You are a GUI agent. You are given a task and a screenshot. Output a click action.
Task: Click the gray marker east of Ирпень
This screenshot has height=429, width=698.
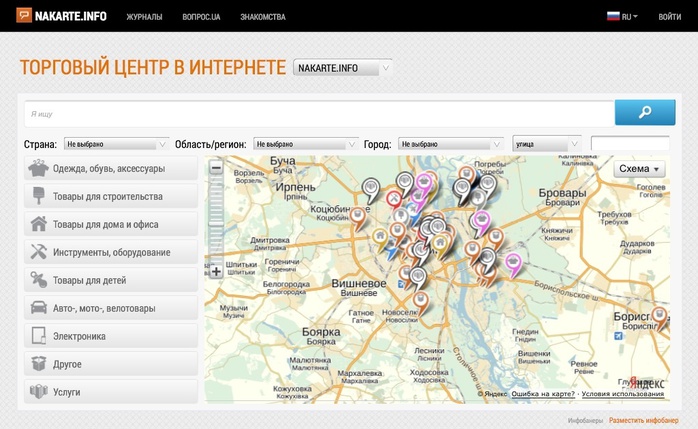370,190
